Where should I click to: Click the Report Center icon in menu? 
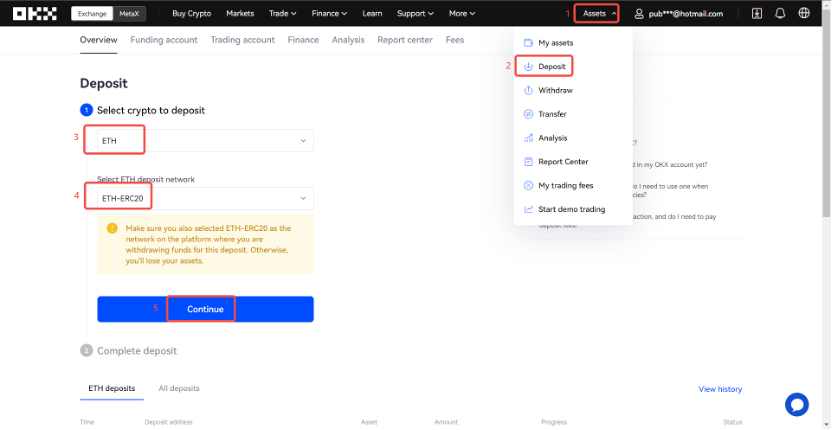[528, 161]
